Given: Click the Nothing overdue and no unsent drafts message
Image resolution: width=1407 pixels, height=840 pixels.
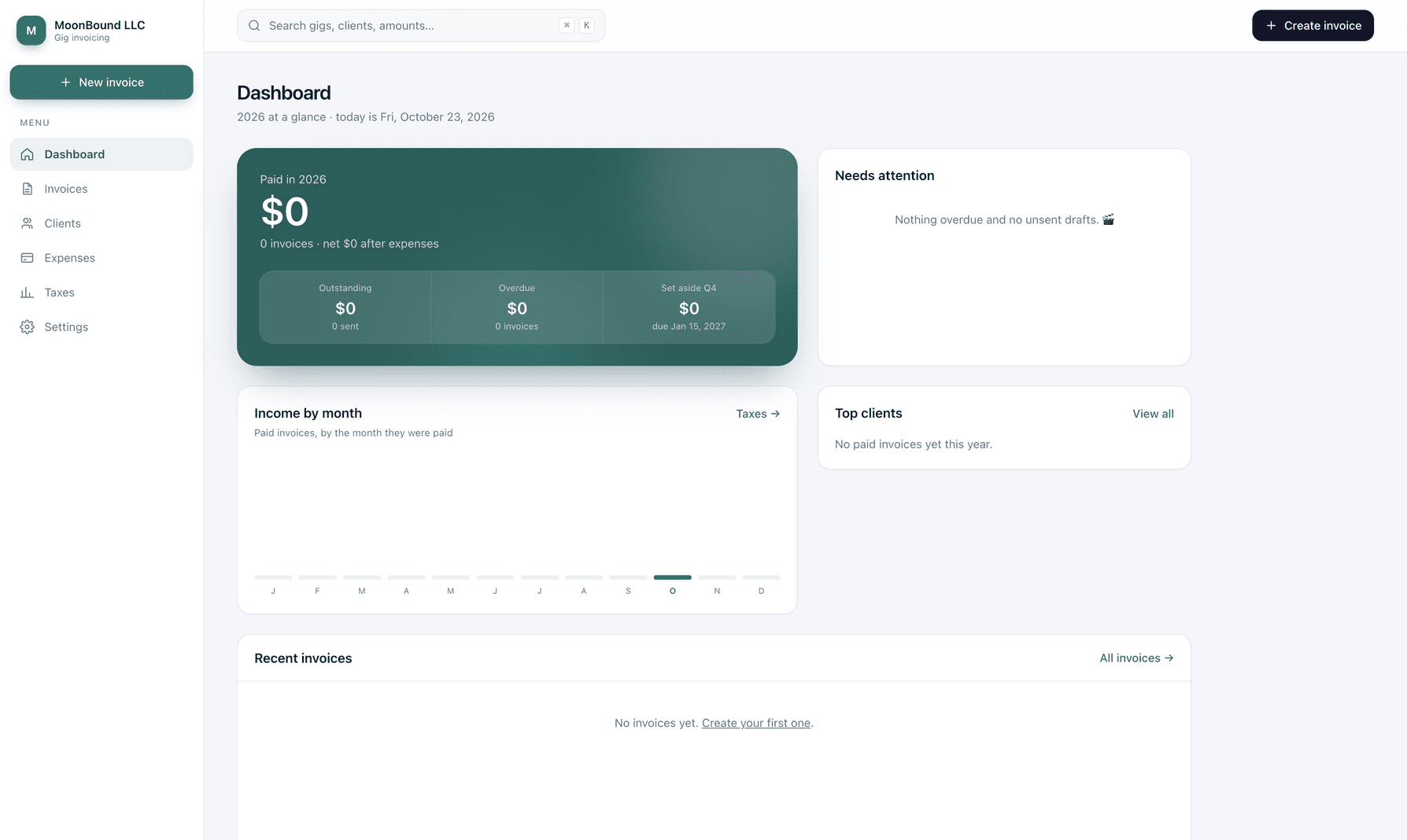Looking at the screenshot, I should pyautogui.click(x=1004, y=219).
